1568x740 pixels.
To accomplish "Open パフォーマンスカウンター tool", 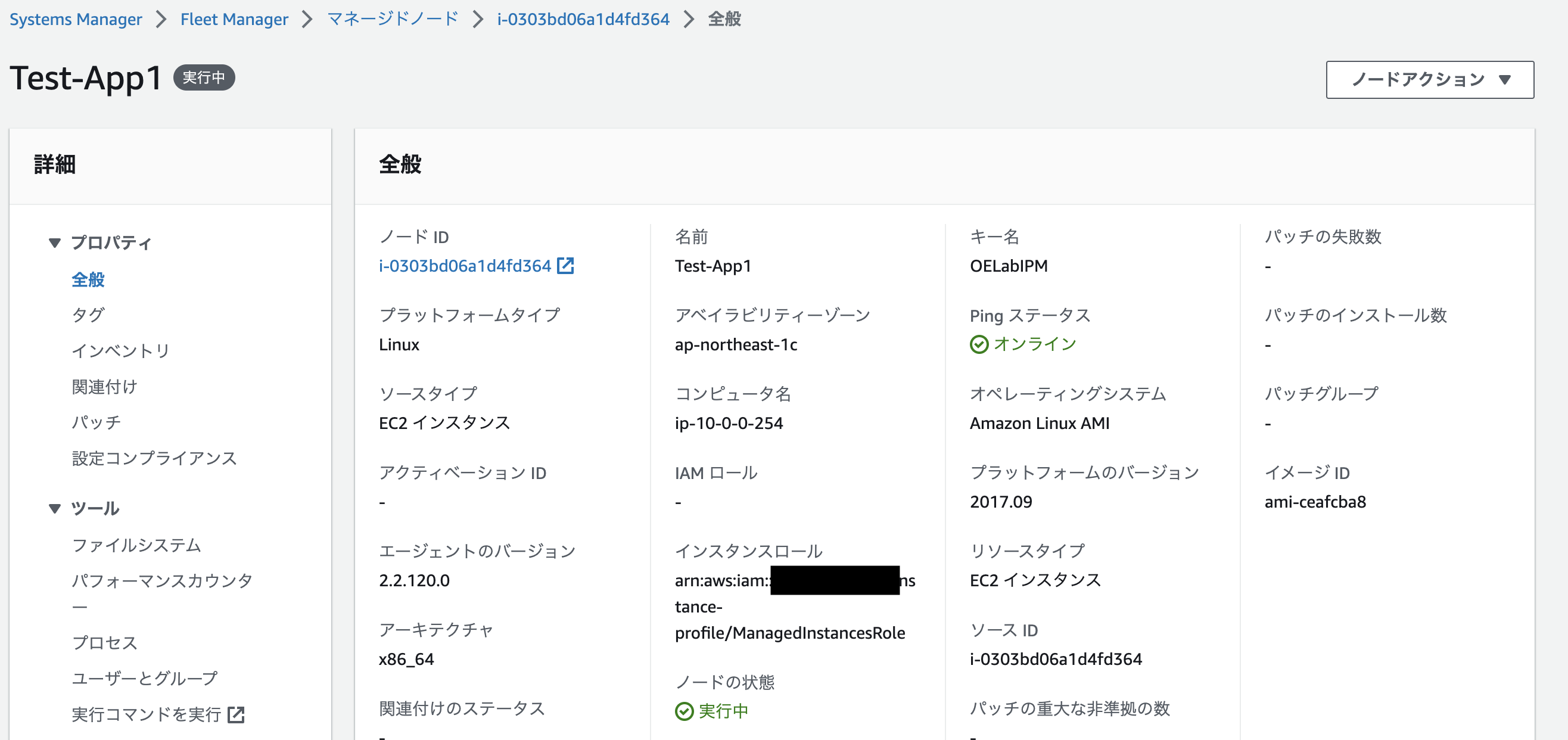I will 161,580.
